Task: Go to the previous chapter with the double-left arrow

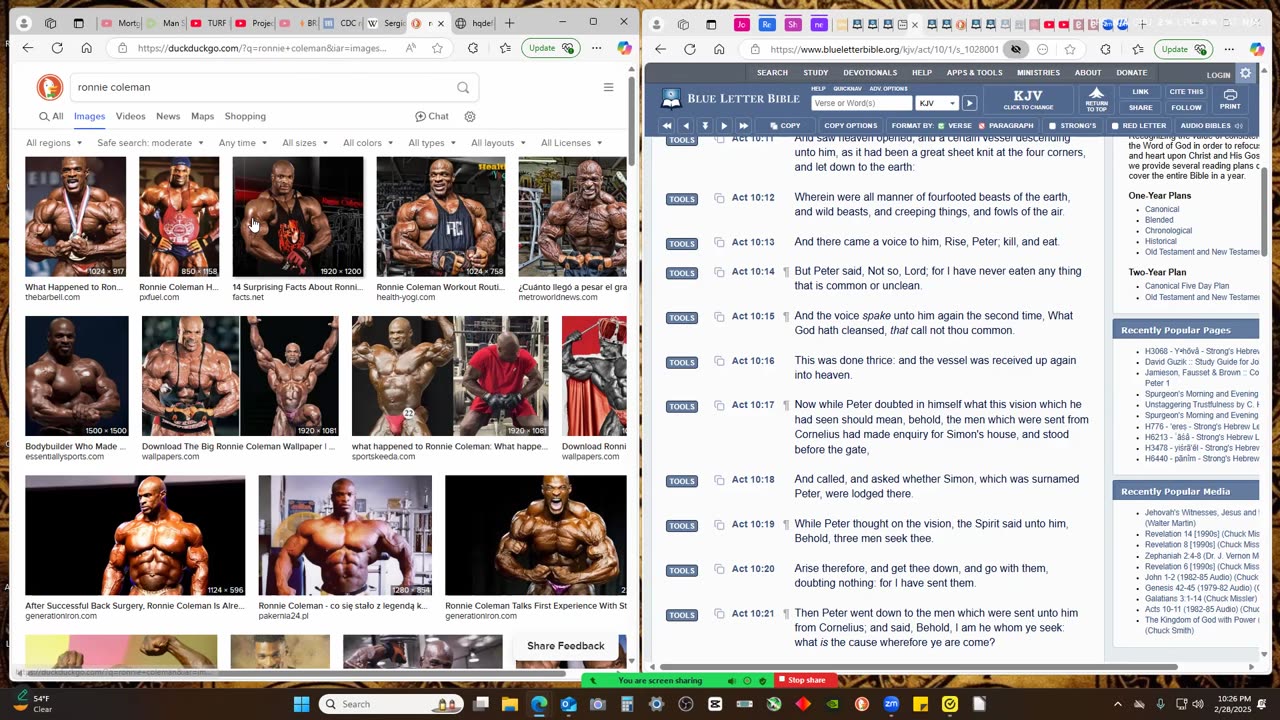Action: pyautogui.click(x=667, y=126)
